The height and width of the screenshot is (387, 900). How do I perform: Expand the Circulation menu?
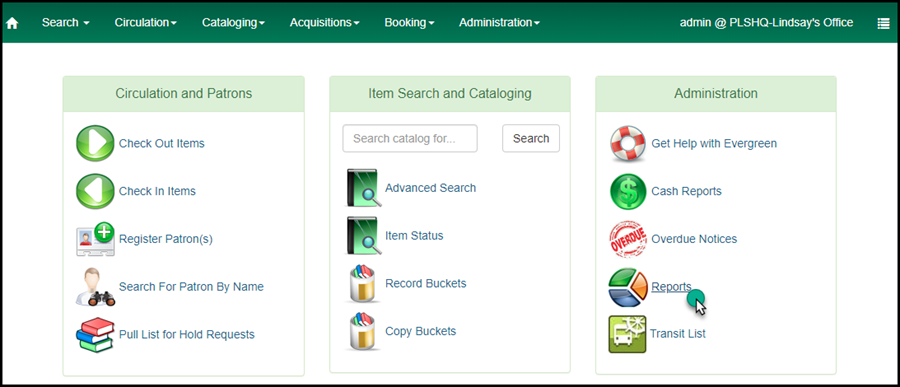coord(146,23)
